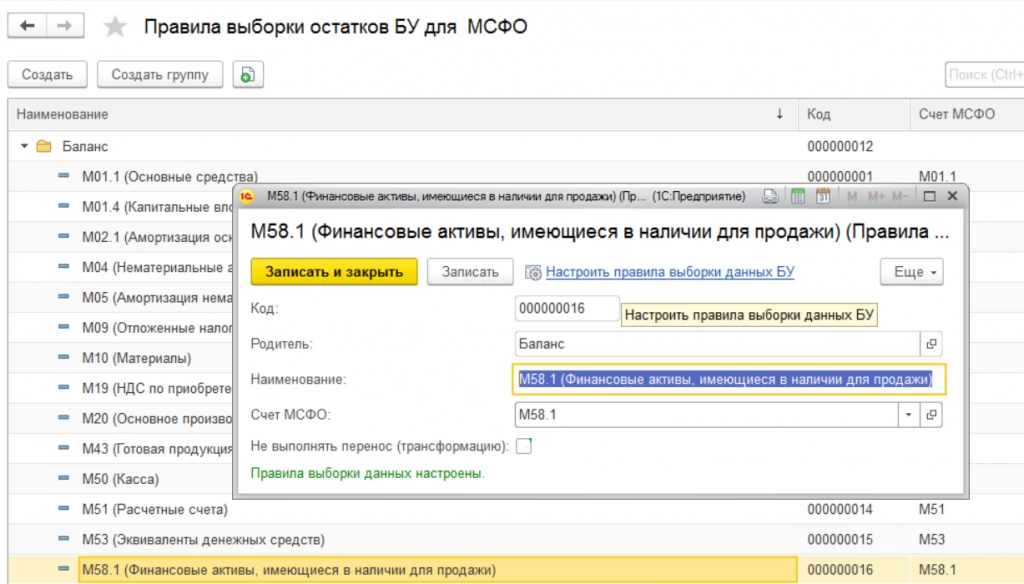1024x584 pixels.
Task: Click Правила выборки данных настроены status text
Action: (x=368, y=473)
